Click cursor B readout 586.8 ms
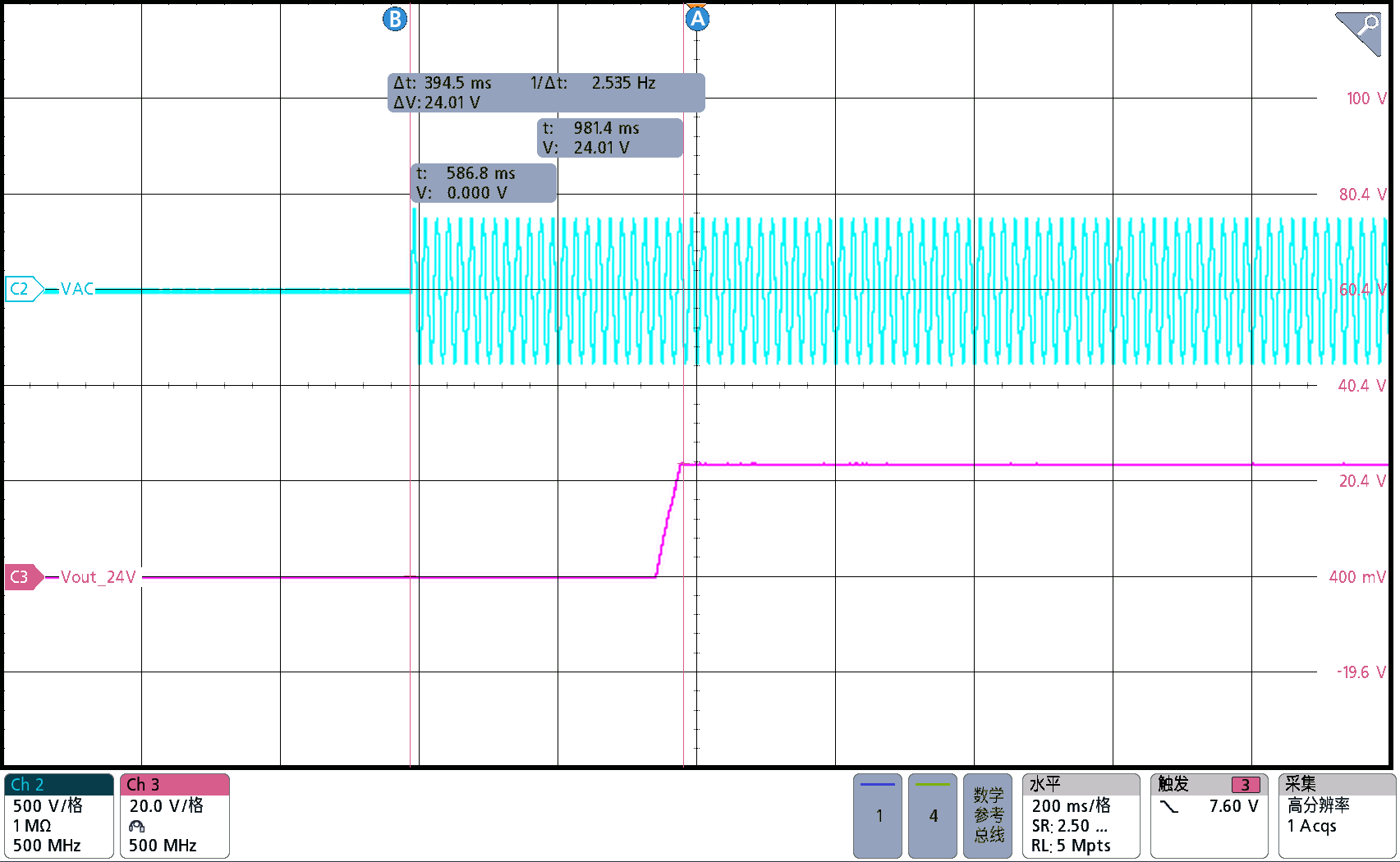Image resolution: width=1400 pixels, height=862 pixels. click(484, 183)
